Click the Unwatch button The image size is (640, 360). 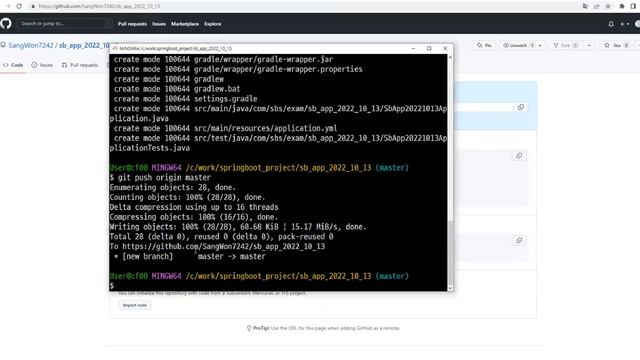tap(518, 45)
